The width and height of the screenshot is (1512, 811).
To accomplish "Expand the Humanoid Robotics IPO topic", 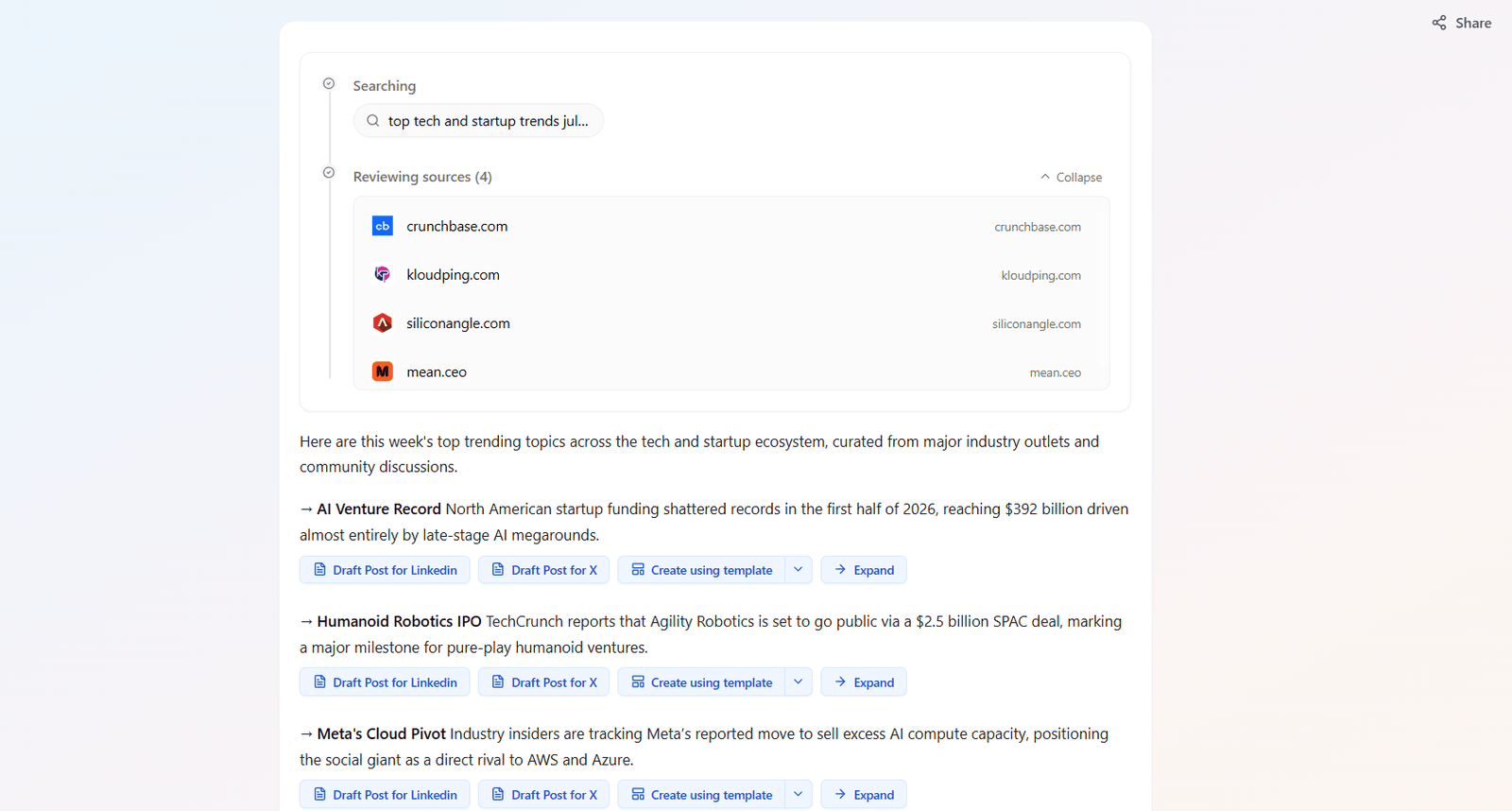I will [864, 682].
